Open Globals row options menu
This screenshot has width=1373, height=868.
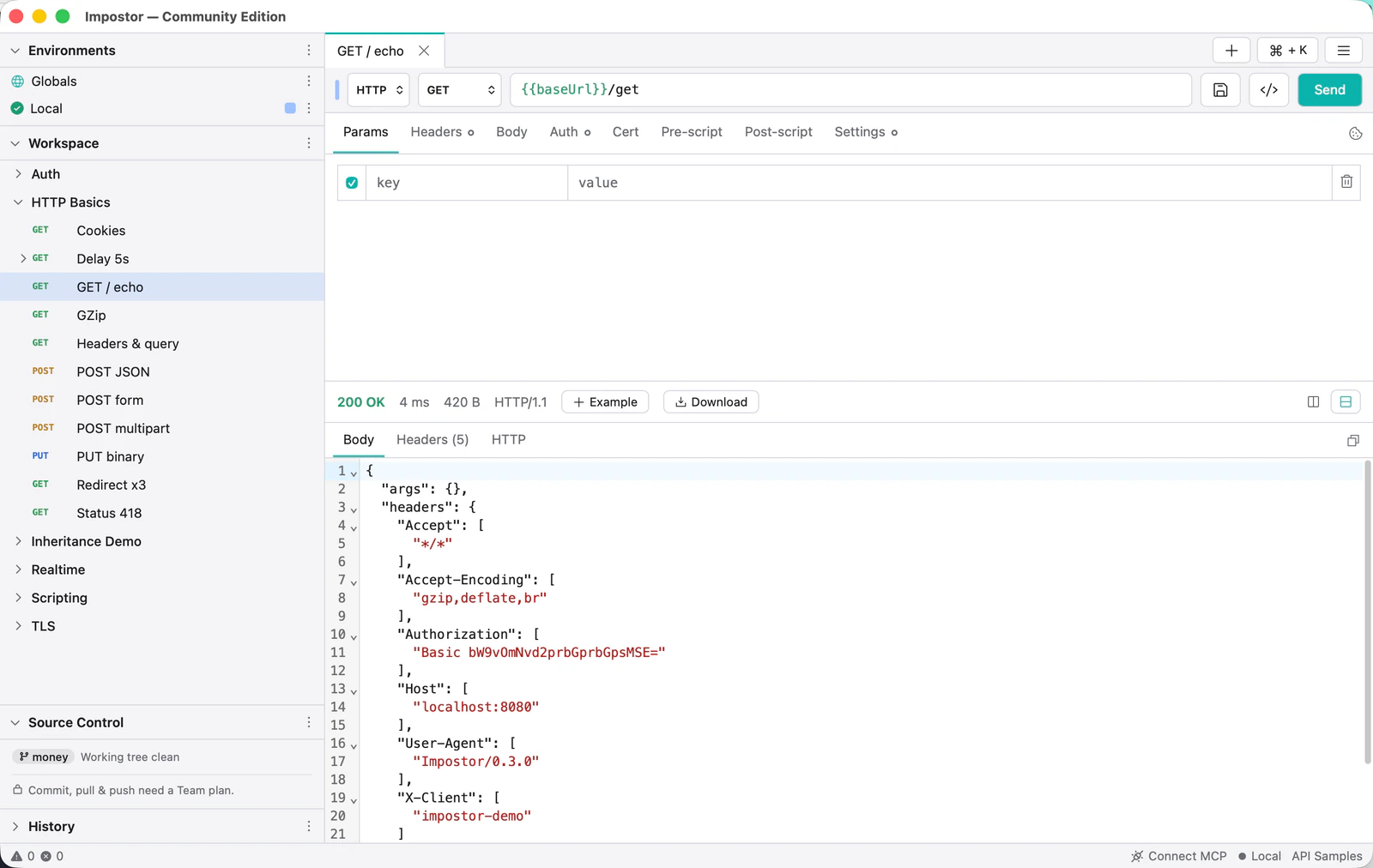point(309,81)
